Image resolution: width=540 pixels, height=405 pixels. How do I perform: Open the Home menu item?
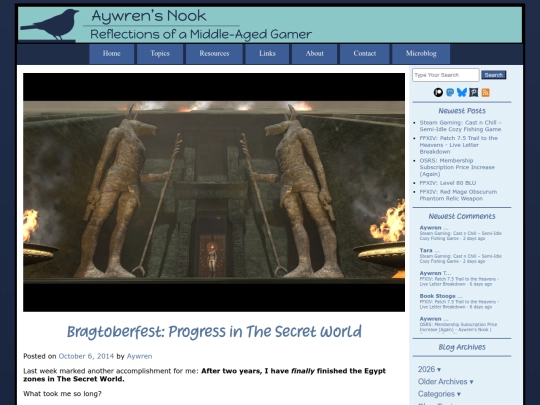point(112,54)
